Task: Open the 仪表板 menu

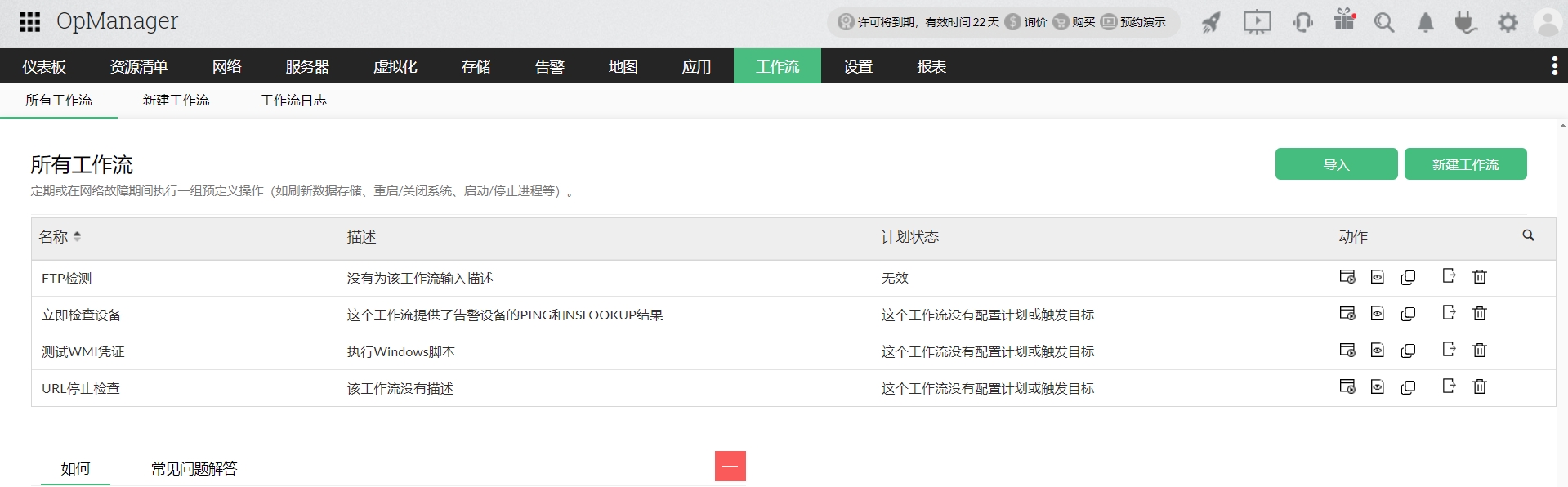Action: [44, 67]
